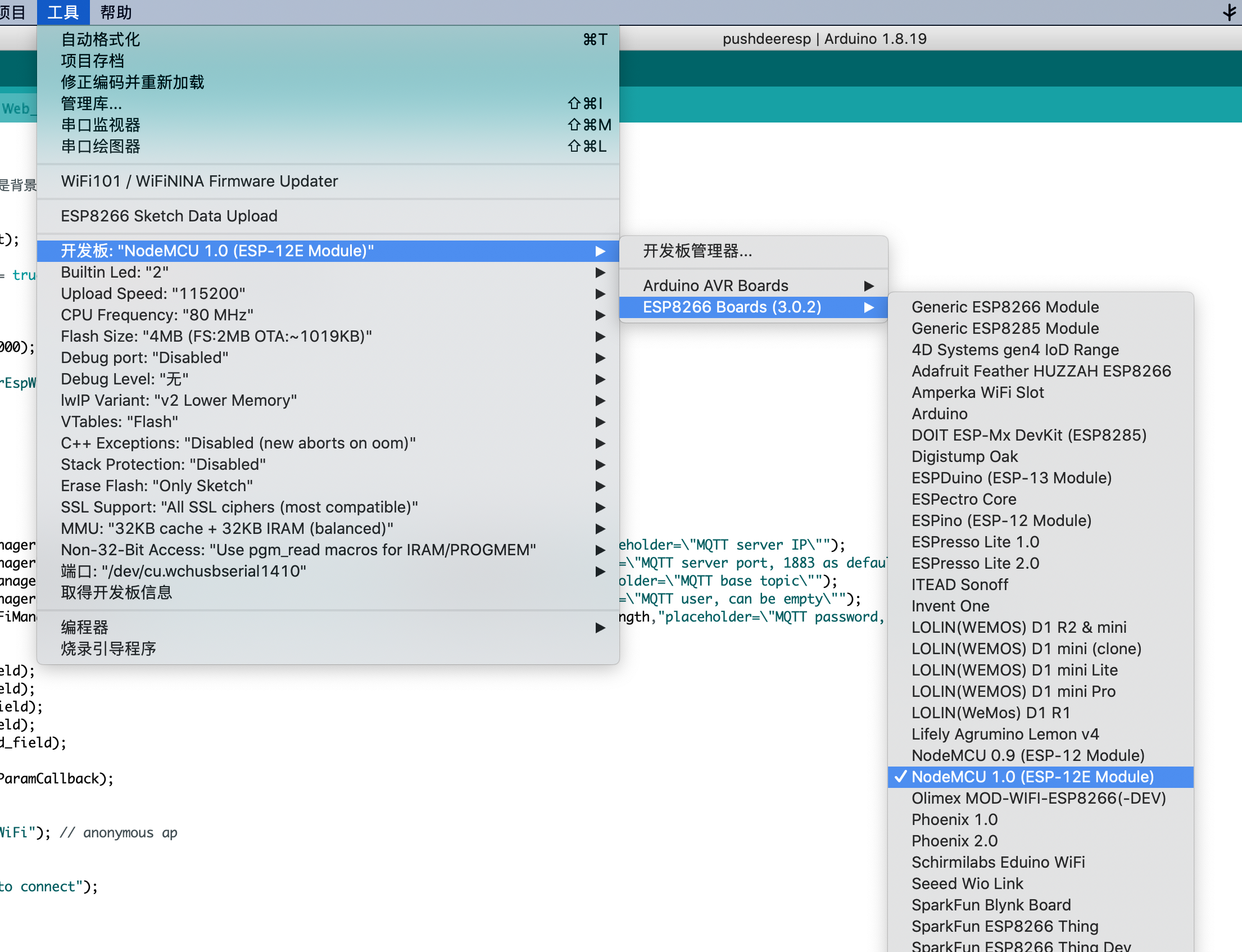The image size is (1242, 952).
Task: Select SparkFun Blynk Board
Action: click(x=1041, y=905)
